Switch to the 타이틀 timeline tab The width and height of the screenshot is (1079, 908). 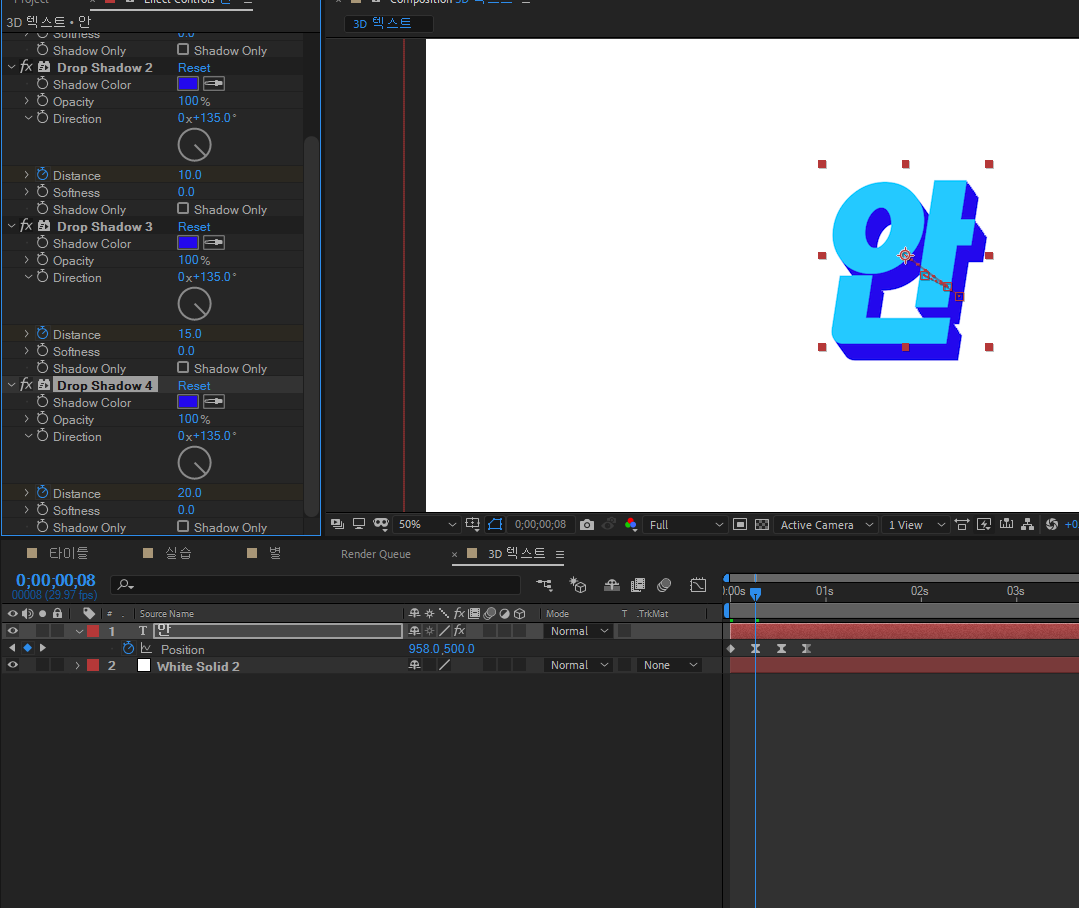(x=68, y=553)
